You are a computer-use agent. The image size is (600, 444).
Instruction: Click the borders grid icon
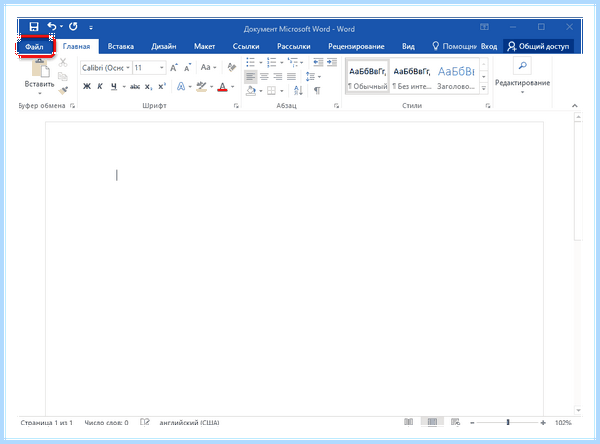pyautogui.click(x=271, y=91)
